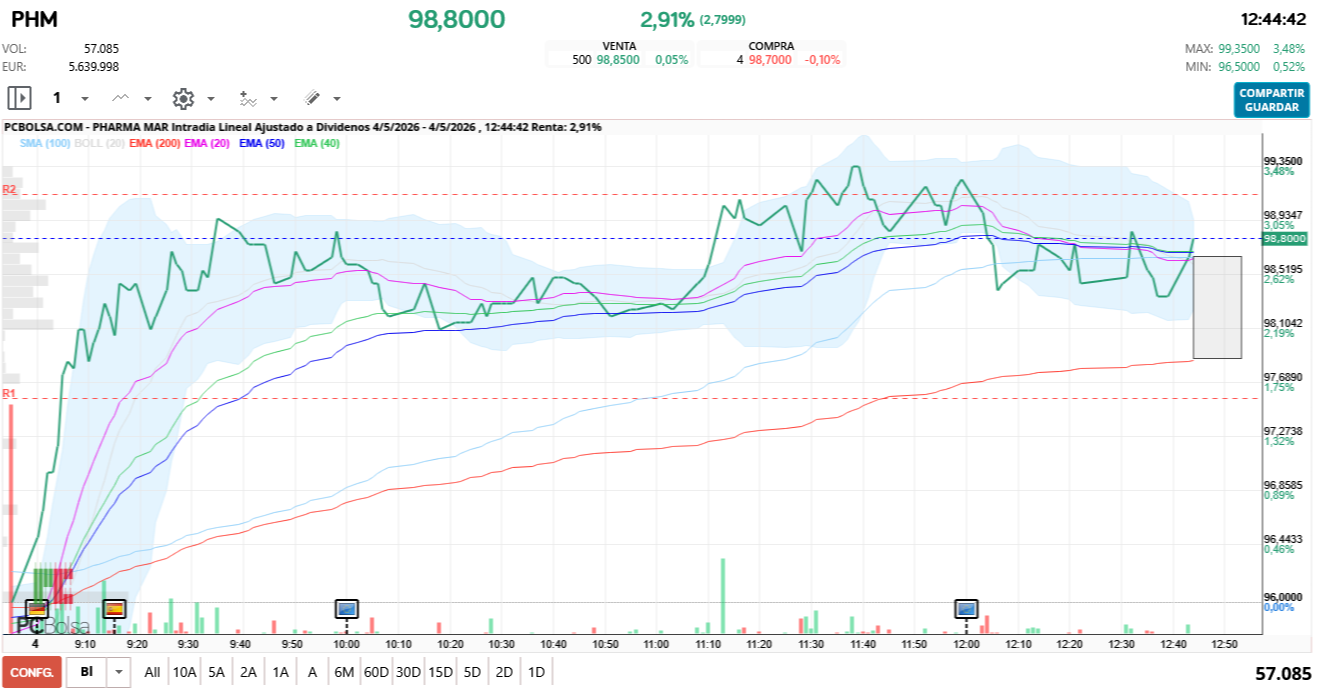Toggle the BOLL (20) indicator legend

point(99,144)
